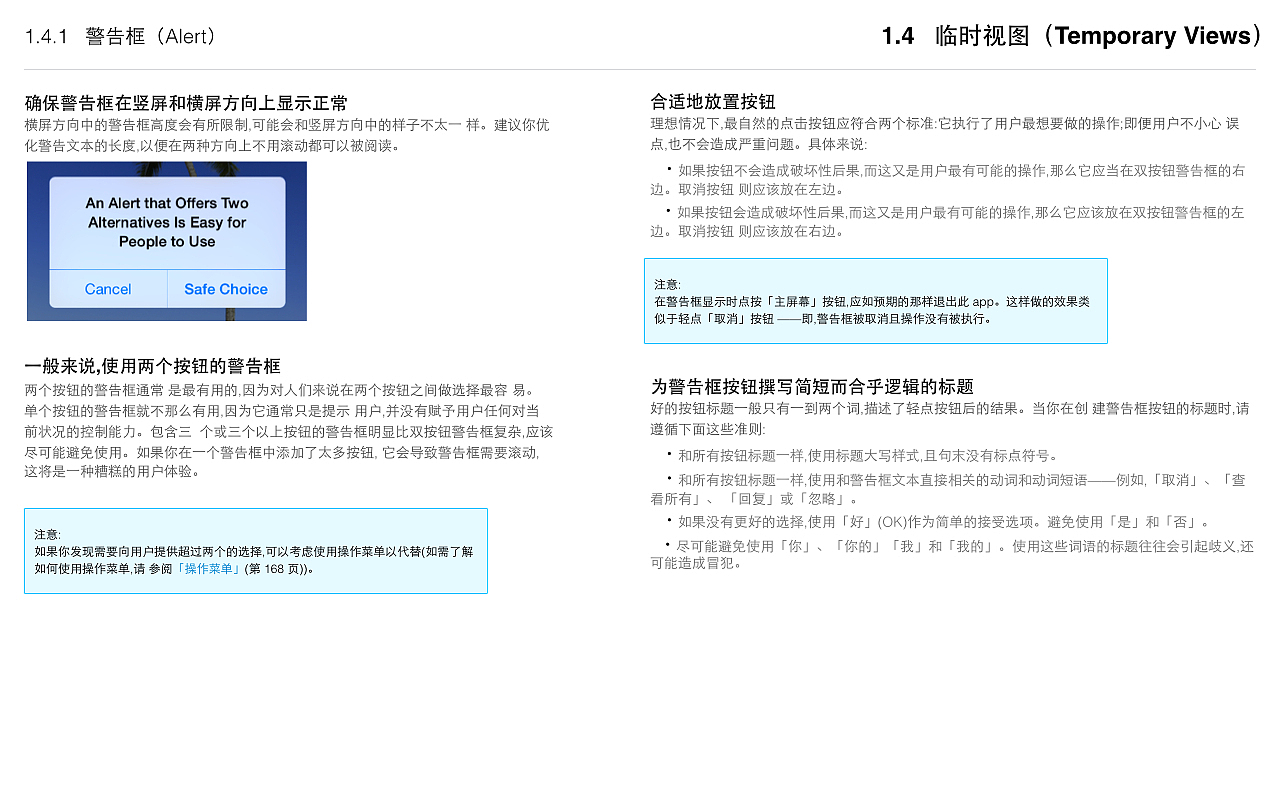Click the heading 为警告框按钮撰写简短而合乎逻辑的标题
1280x800 pixels.
click(x=812, y=387)
